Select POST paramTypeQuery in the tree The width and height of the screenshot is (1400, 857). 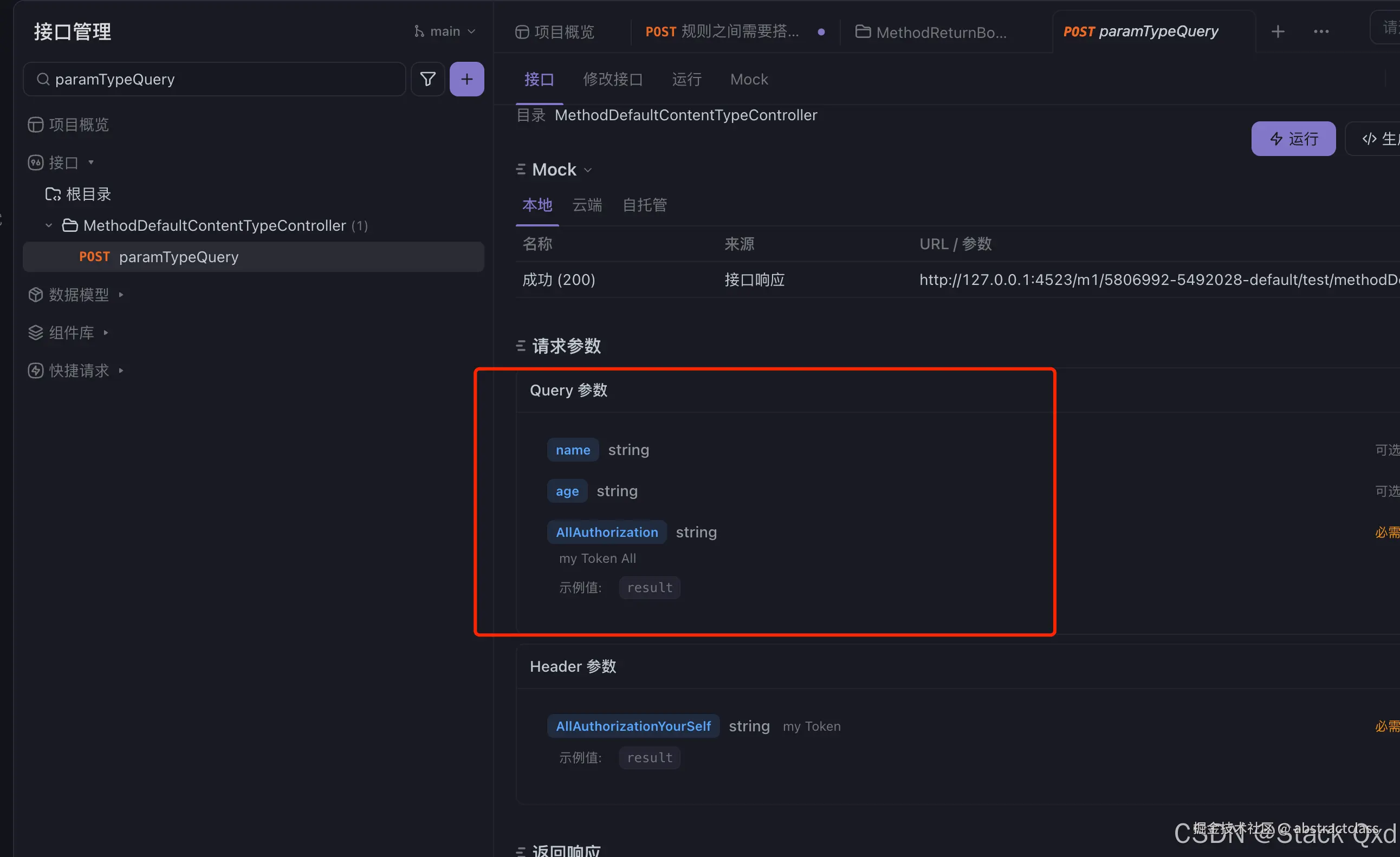click(178, 257)
